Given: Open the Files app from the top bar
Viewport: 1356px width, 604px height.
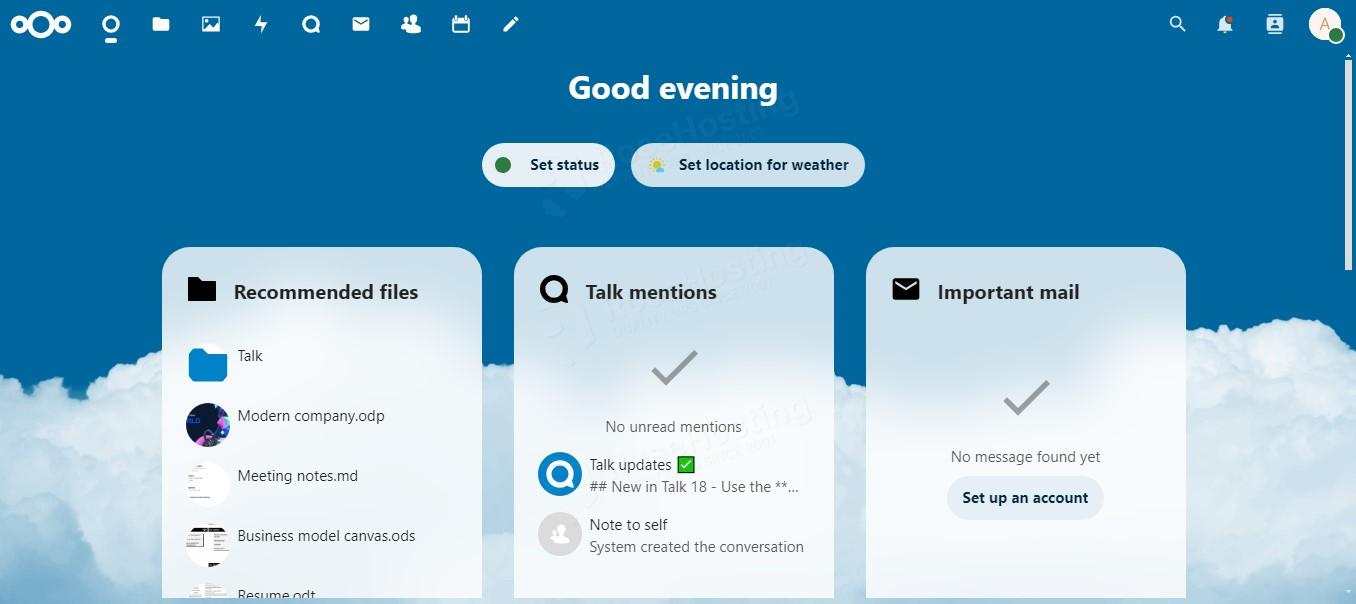Looking at the screenshot, I should coord(160,24).
